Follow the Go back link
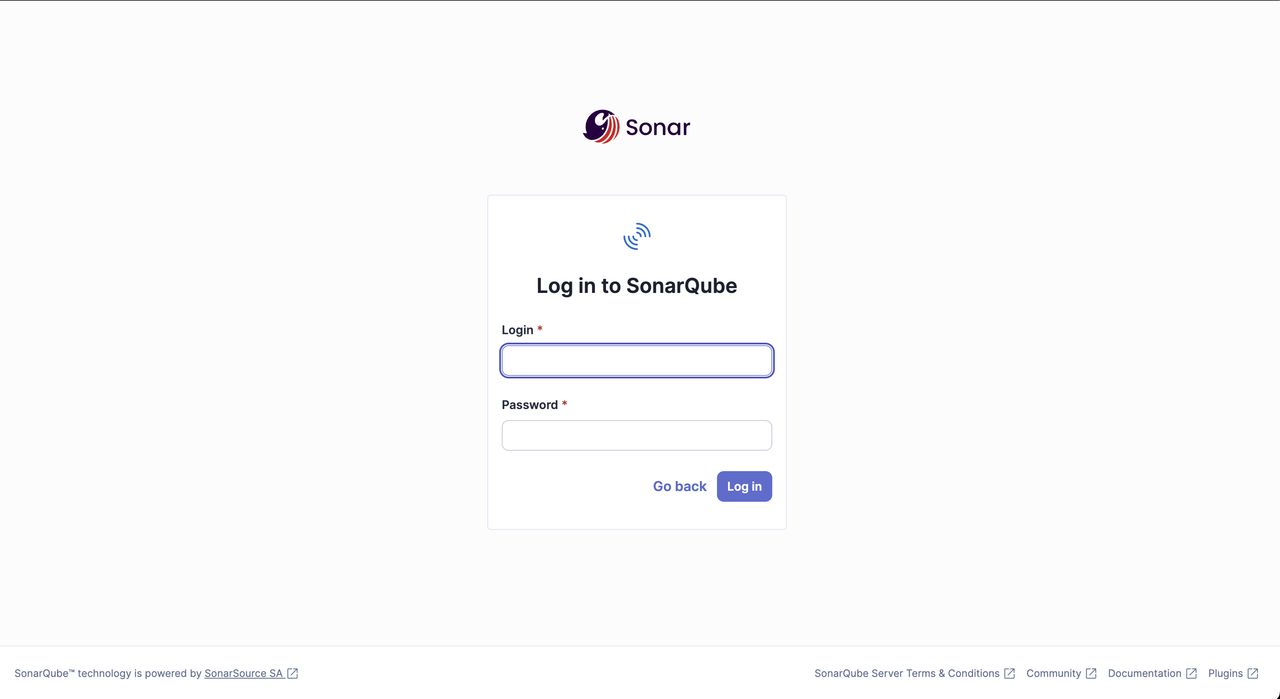1280x699 pixels. pos(680,487)
